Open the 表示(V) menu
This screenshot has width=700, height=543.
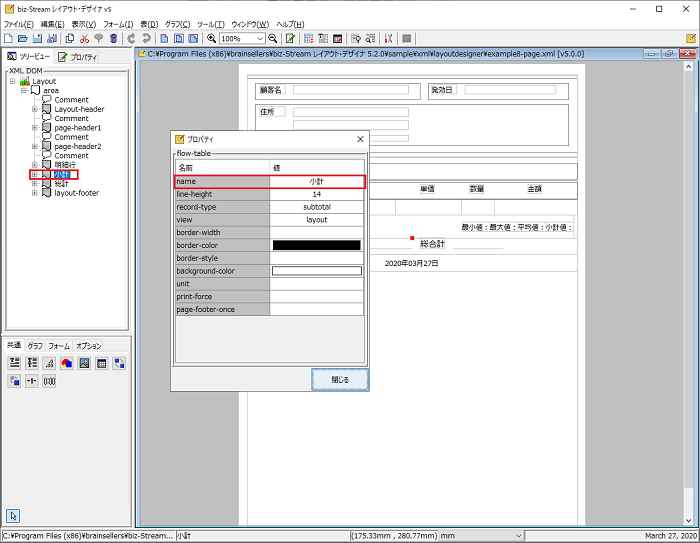click(84, 24)
